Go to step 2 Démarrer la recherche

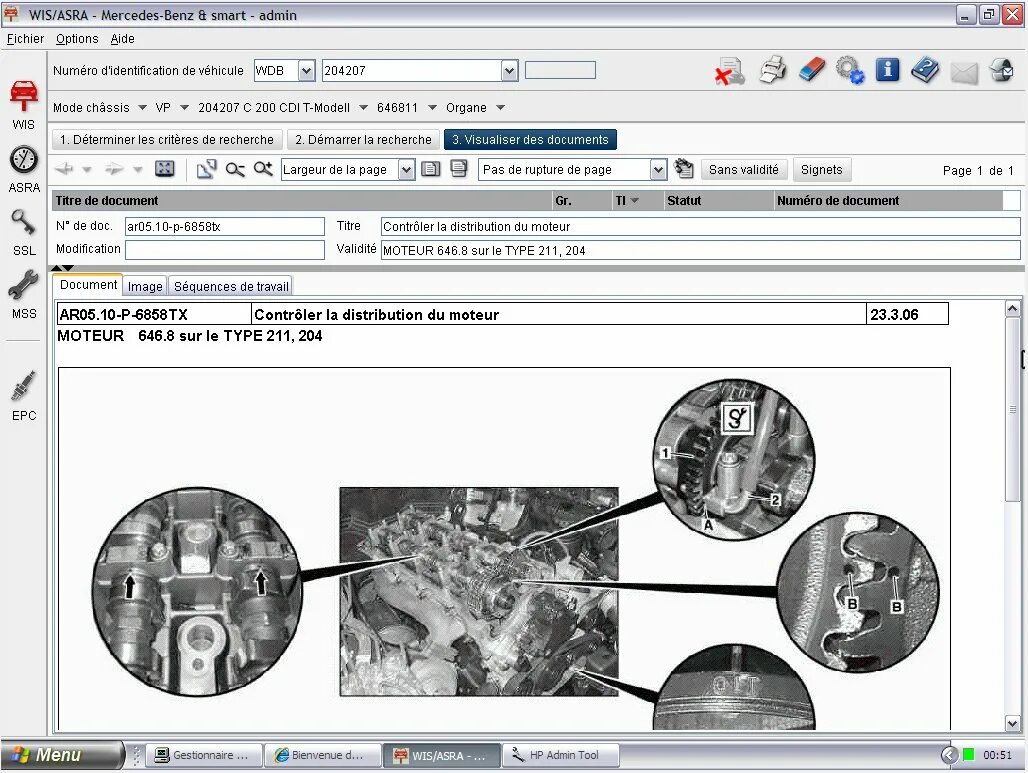(x=363, y=140)
